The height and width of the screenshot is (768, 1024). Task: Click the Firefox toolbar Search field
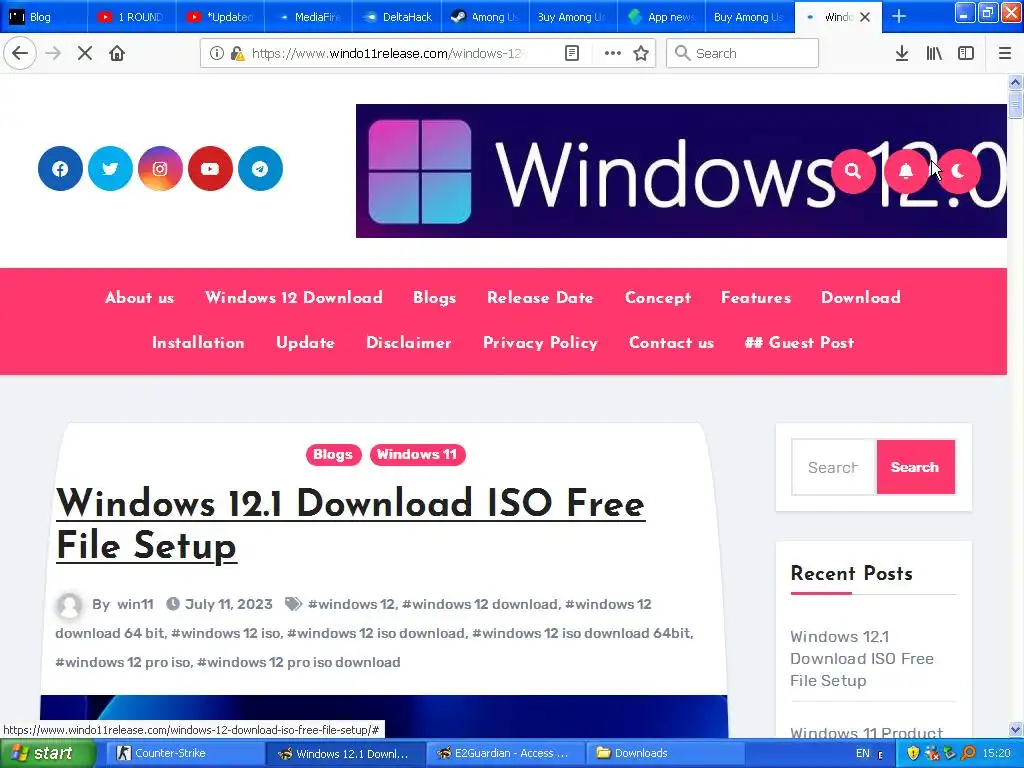click(743, 54)
